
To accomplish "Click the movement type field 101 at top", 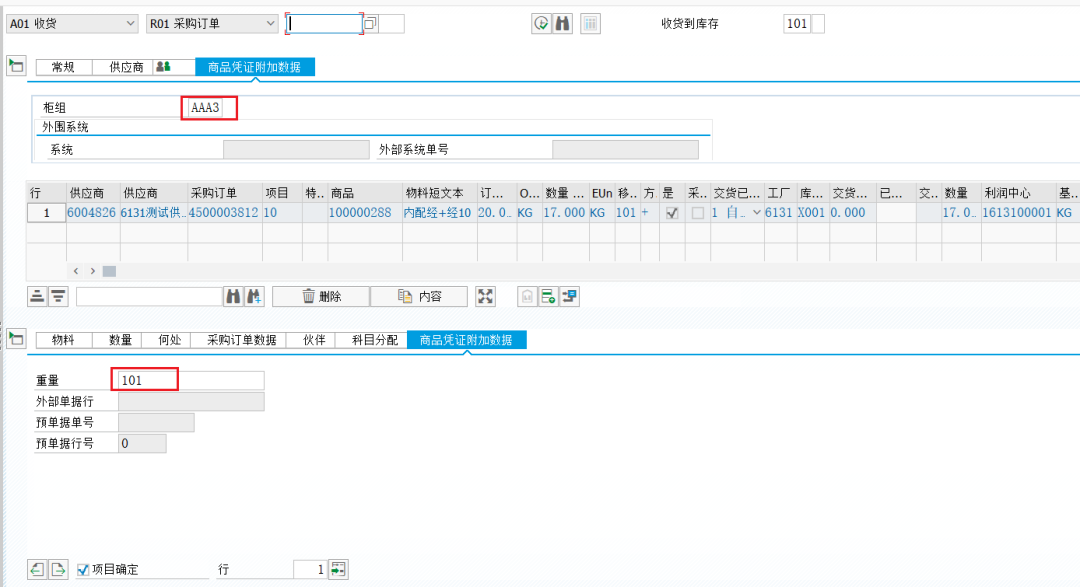I will point(797,23).
